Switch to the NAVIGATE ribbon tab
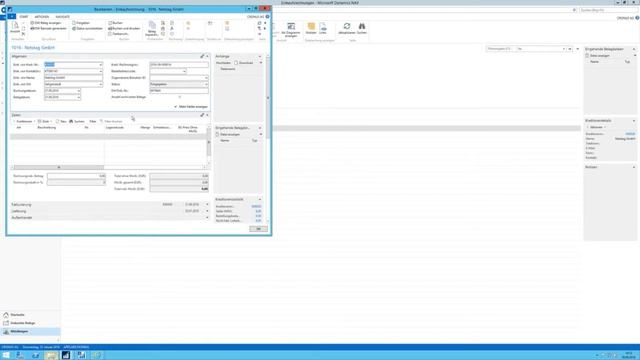This screenshot has height=360, width=640. click(x=62, y=17)
